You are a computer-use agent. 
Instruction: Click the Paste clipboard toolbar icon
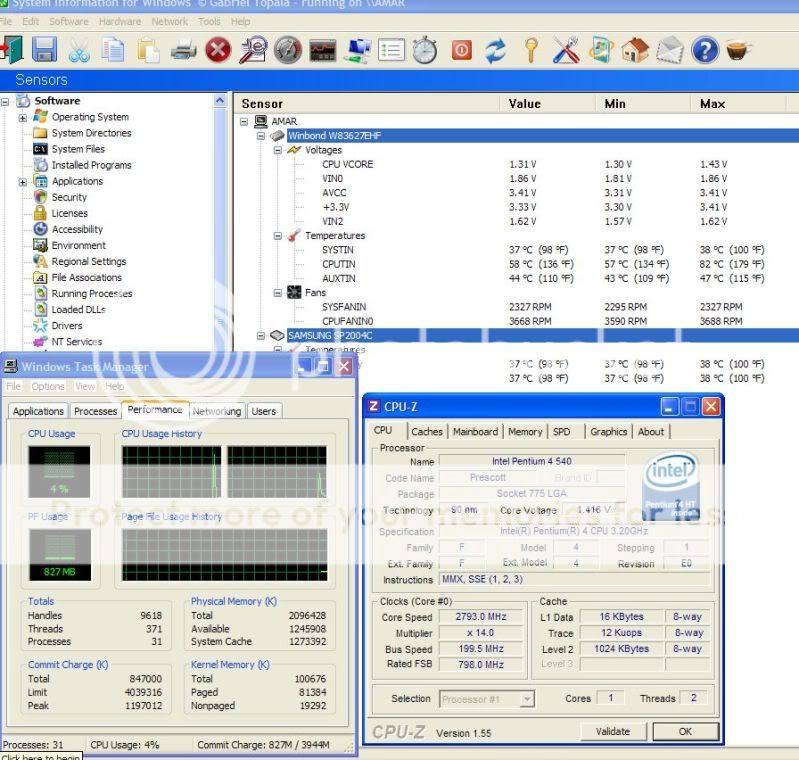[148, 50]
